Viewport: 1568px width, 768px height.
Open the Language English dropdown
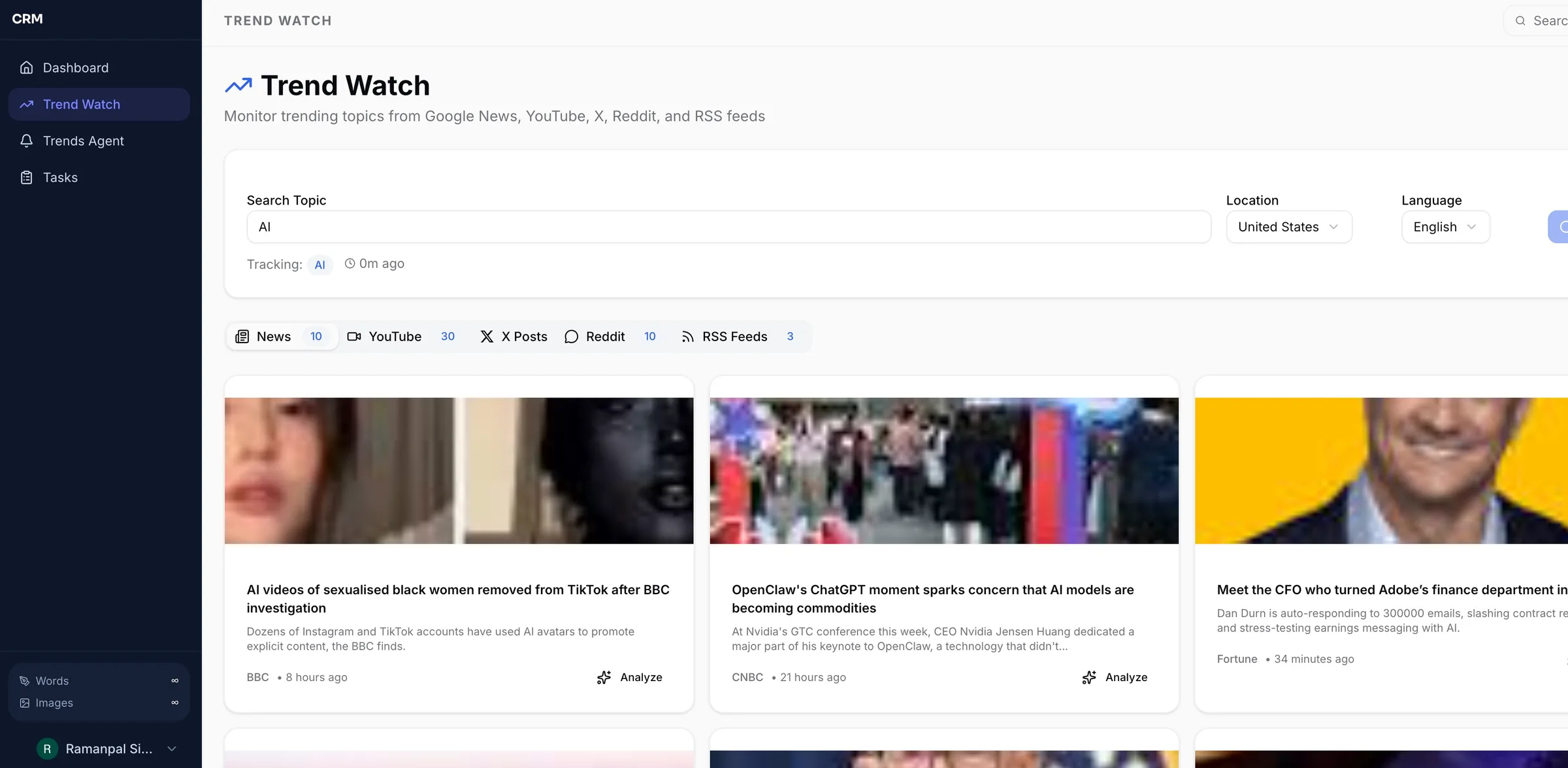1445,227
